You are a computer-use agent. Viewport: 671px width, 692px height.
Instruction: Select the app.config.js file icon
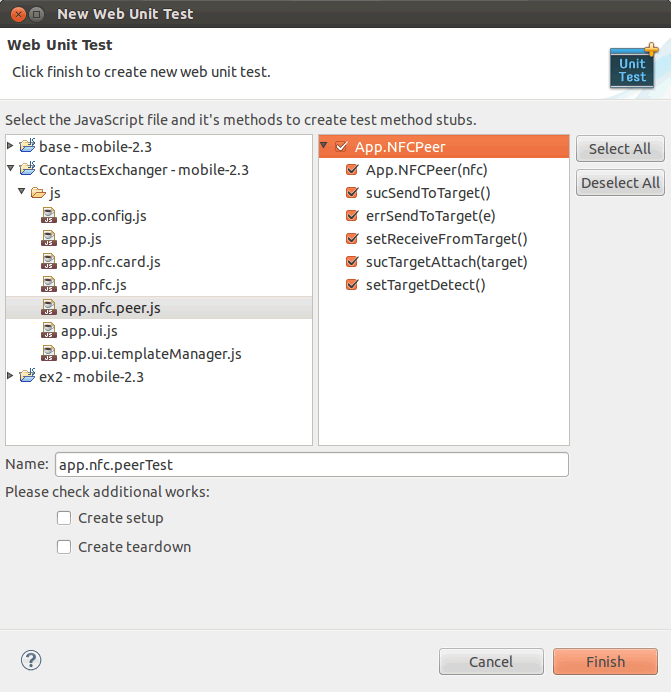pyautogui.click(x=49, y=216)
